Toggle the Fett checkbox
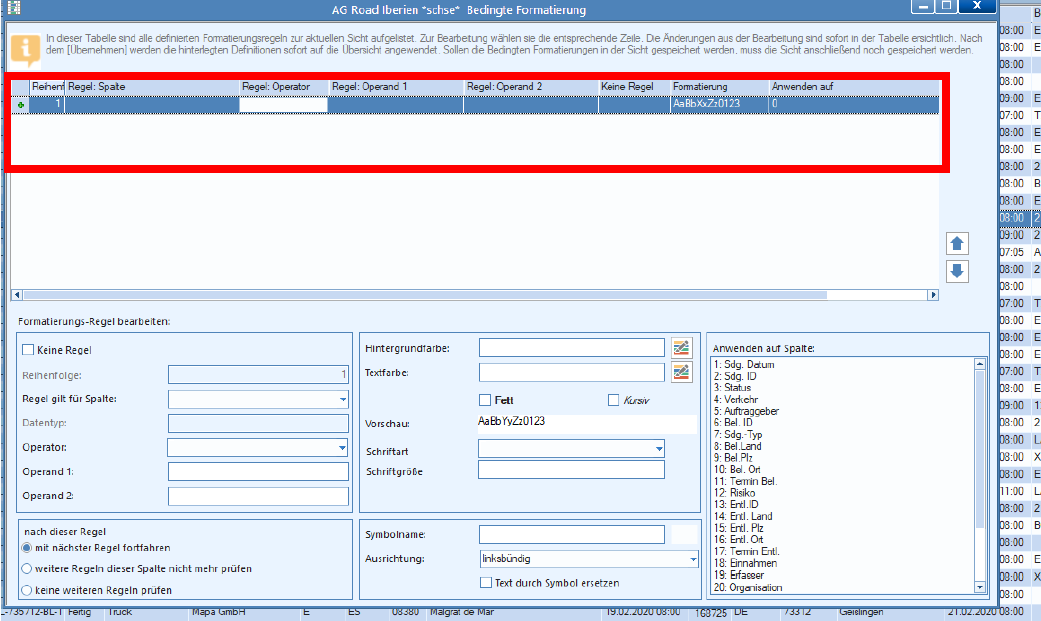The height and width of the screenshot is (621, 1041). [485, 400]
